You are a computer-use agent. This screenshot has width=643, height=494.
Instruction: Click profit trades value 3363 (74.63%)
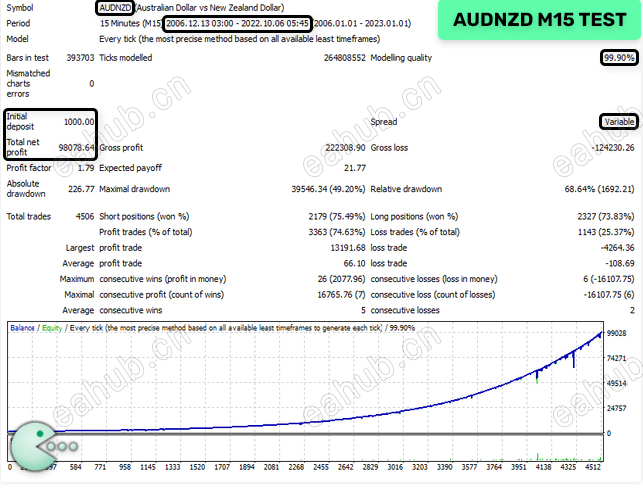pyautogui.click(x=337, y=232)
